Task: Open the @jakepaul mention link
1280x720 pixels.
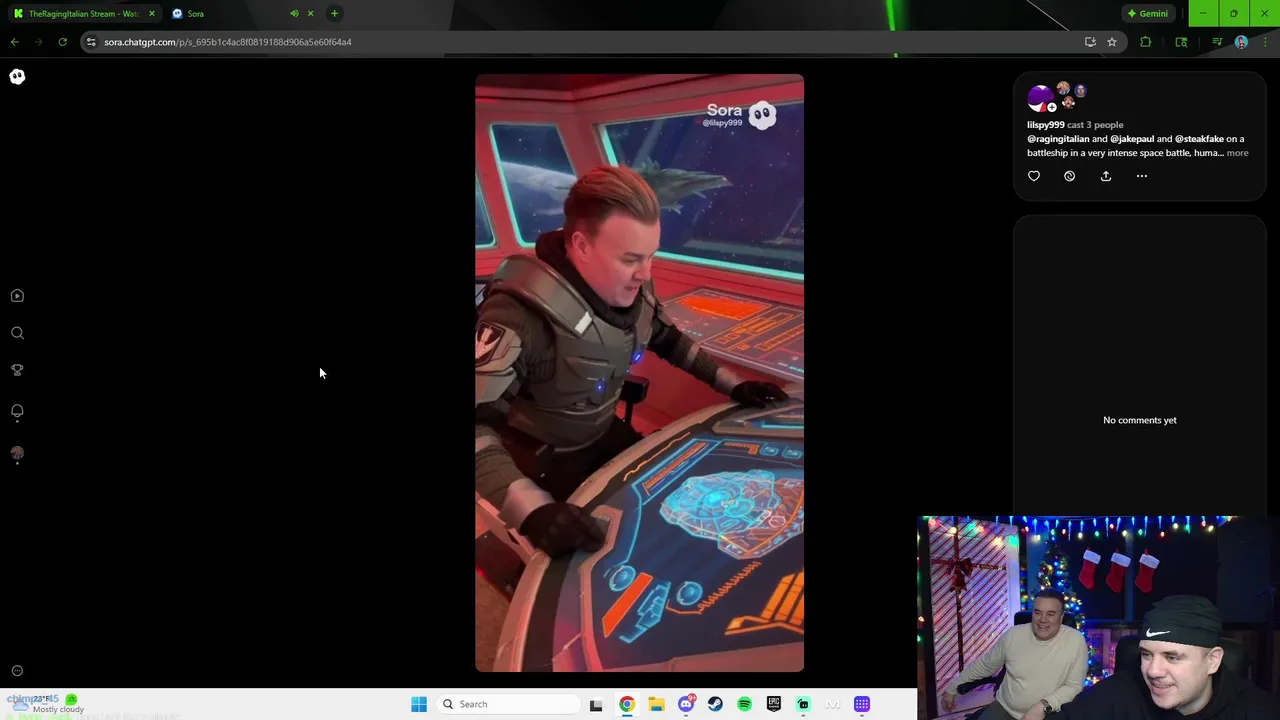Action: click(1132, 139)
